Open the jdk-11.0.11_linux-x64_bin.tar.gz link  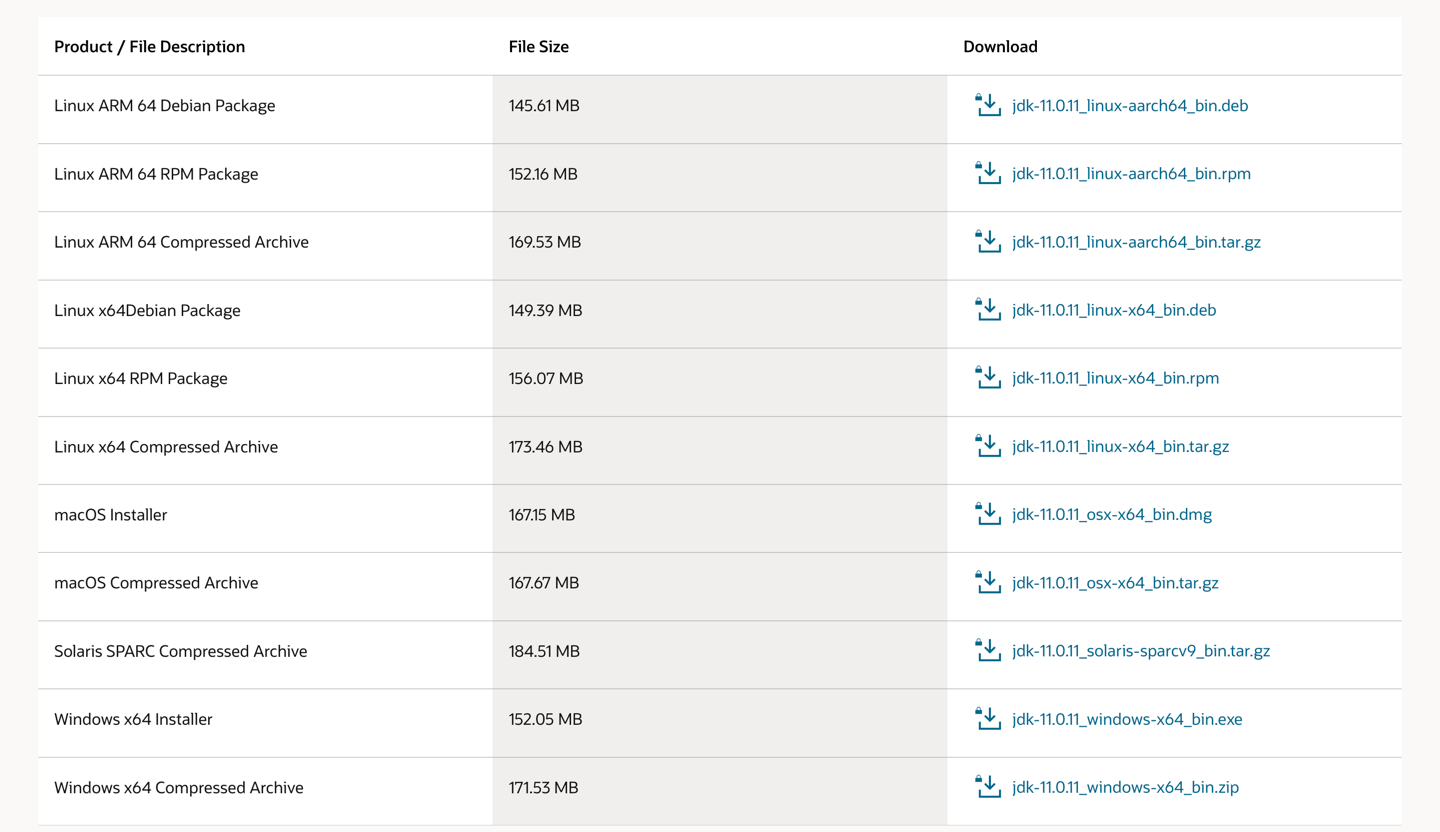coord(1120,447)
